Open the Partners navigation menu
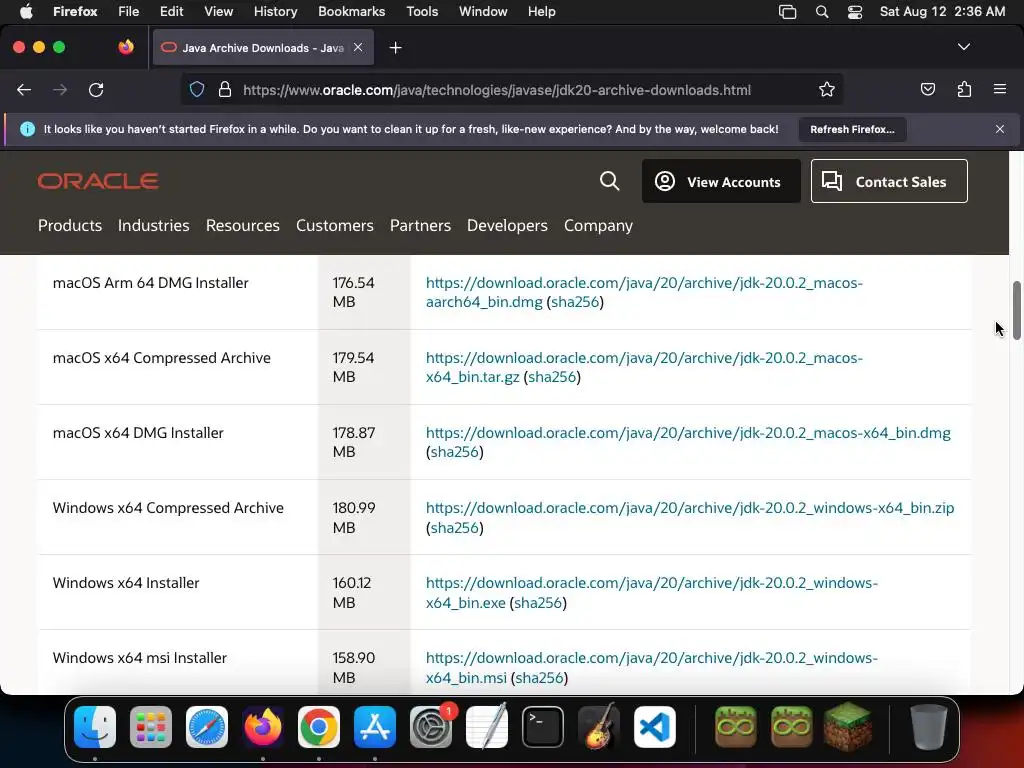The width and height of the screenshot is (1024, 768). point(420,225)
